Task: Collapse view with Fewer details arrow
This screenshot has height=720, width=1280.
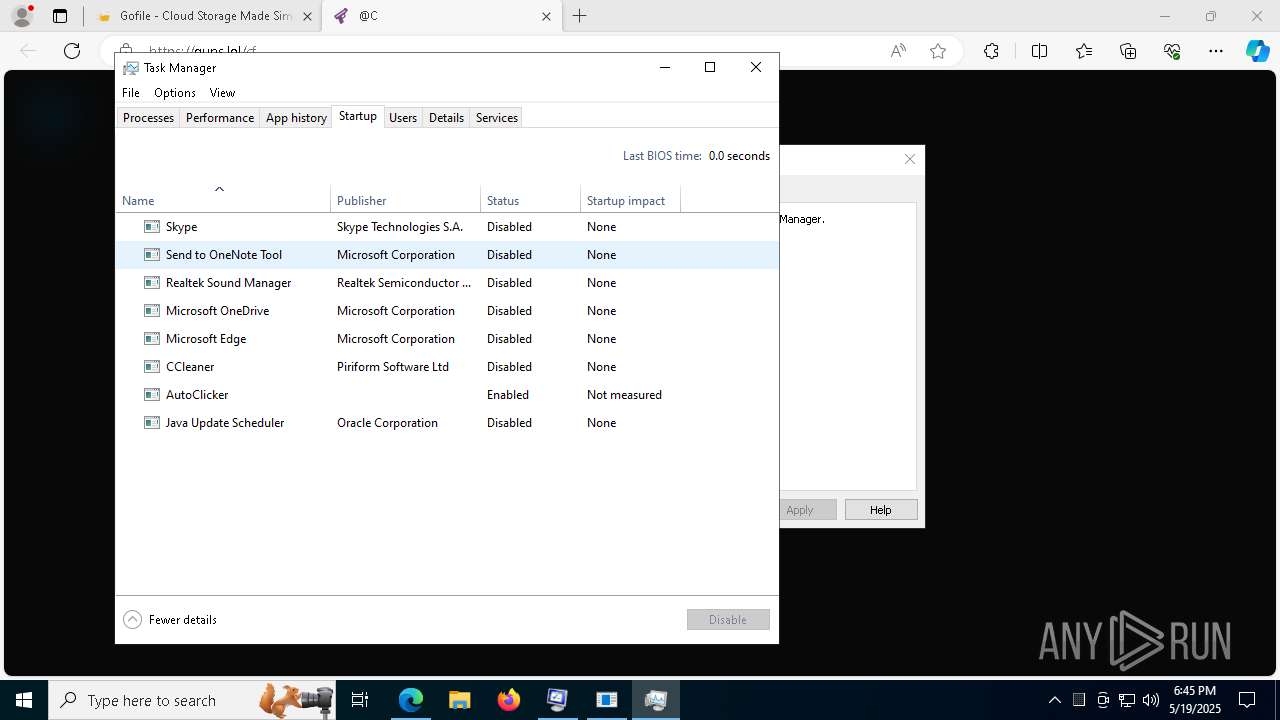Action: (132, 620)
